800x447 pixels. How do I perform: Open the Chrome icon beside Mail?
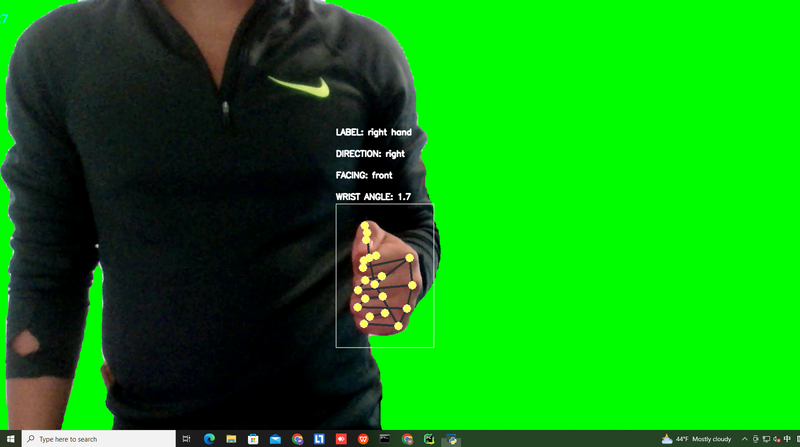(297, 439)
